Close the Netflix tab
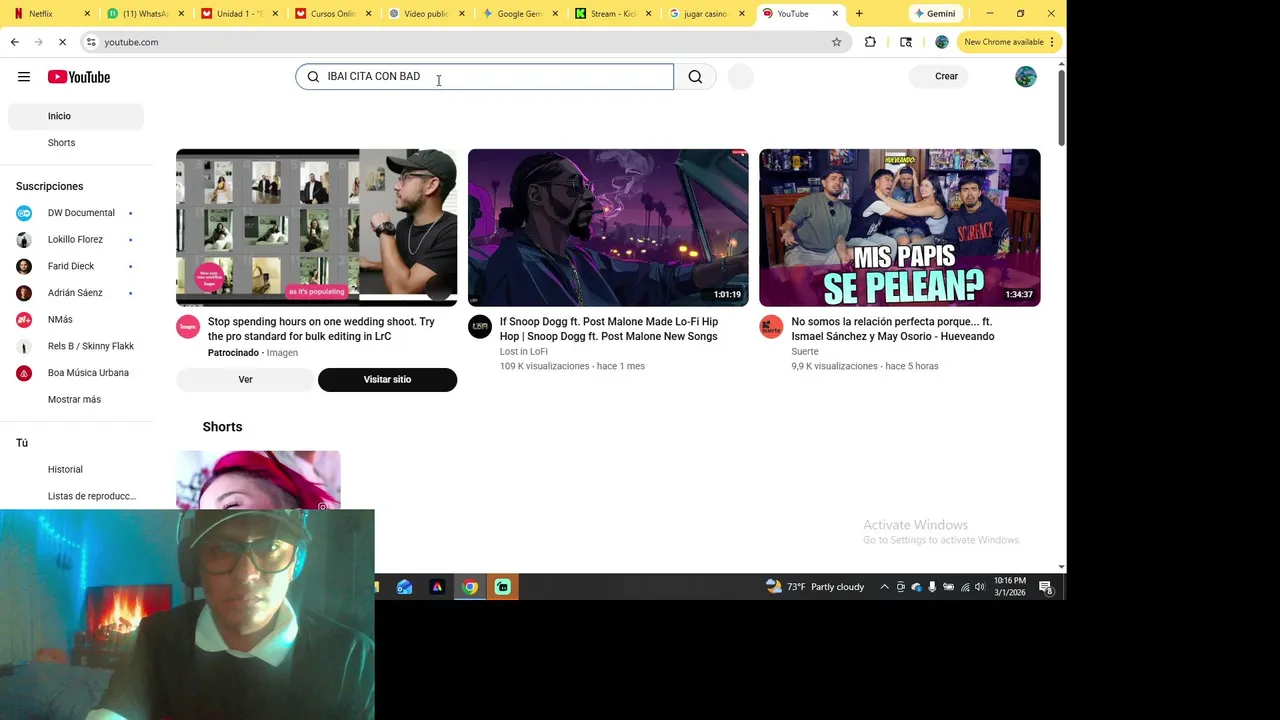1280x720 pixels. point(87,14)
